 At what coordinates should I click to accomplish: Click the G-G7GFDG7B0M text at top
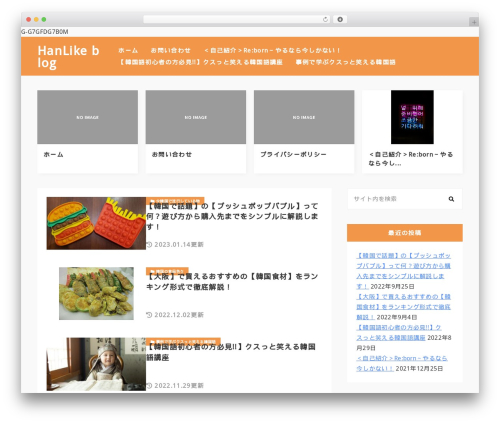tap(45, 32)
